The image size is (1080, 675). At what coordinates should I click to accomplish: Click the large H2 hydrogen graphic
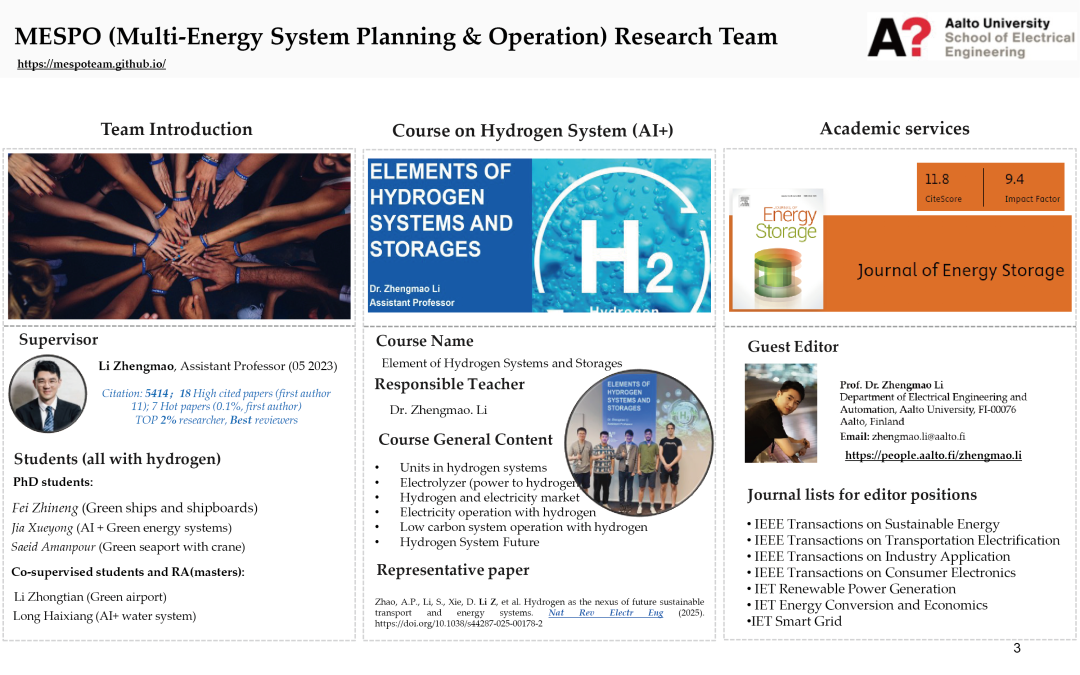621,236
